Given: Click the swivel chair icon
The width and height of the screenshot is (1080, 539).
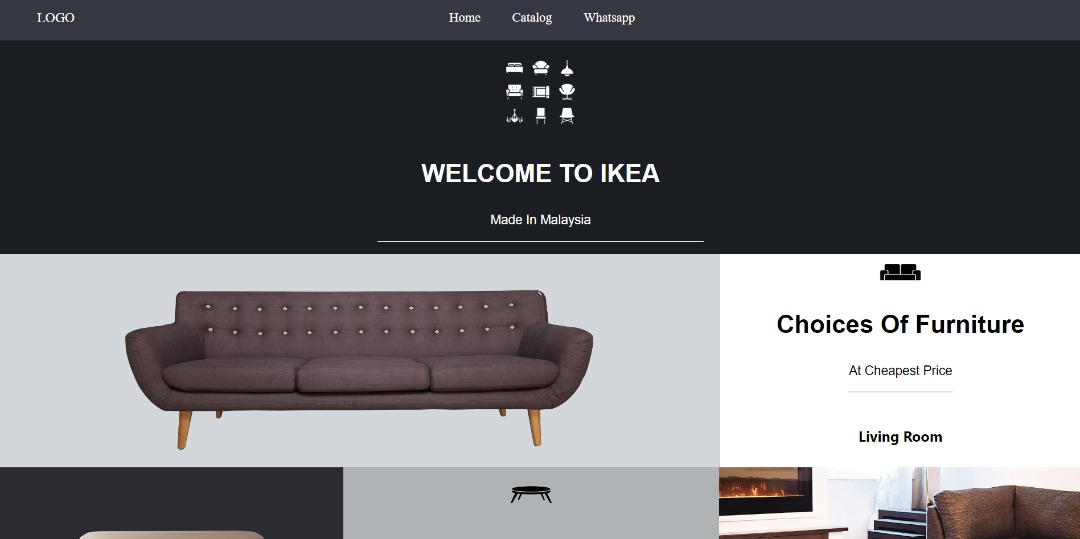Looking at the screenshot, I should (x=567, y=92).
